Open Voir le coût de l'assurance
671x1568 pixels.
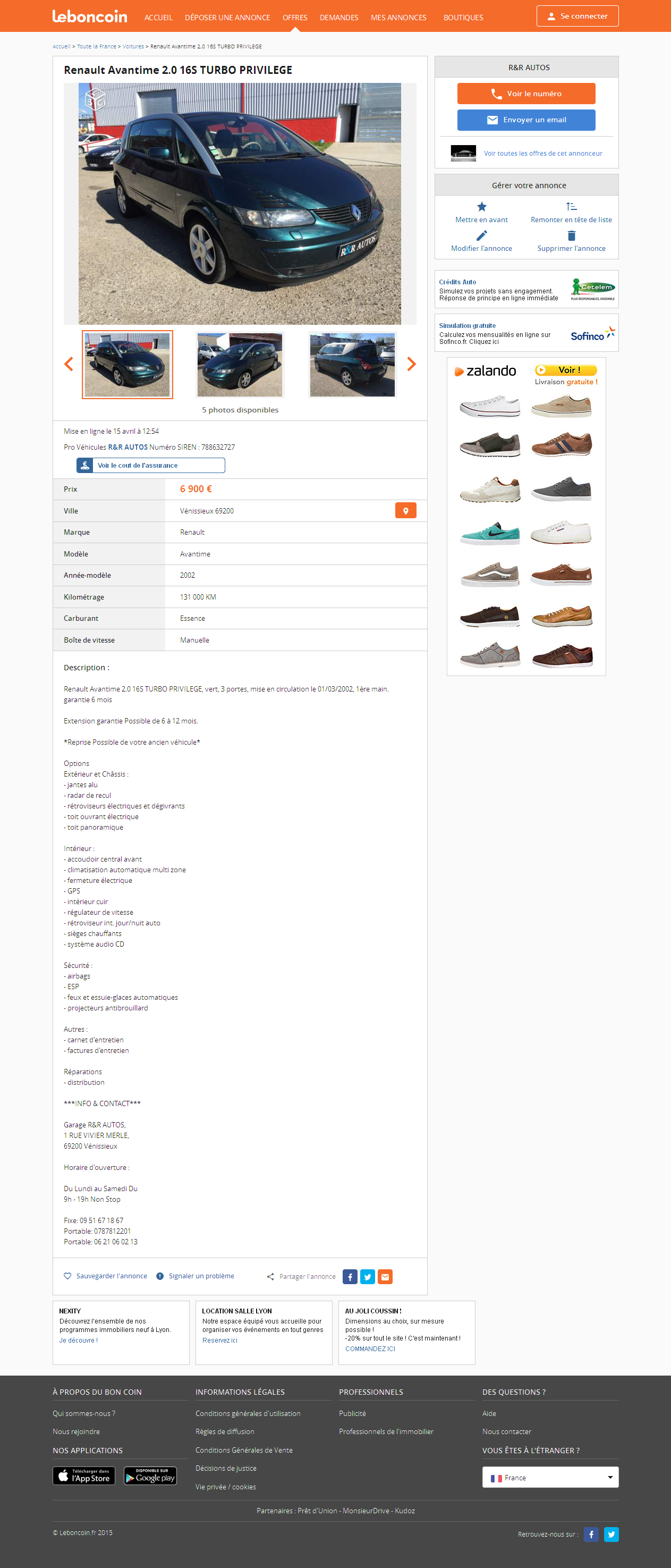click(x=150, y=466)
